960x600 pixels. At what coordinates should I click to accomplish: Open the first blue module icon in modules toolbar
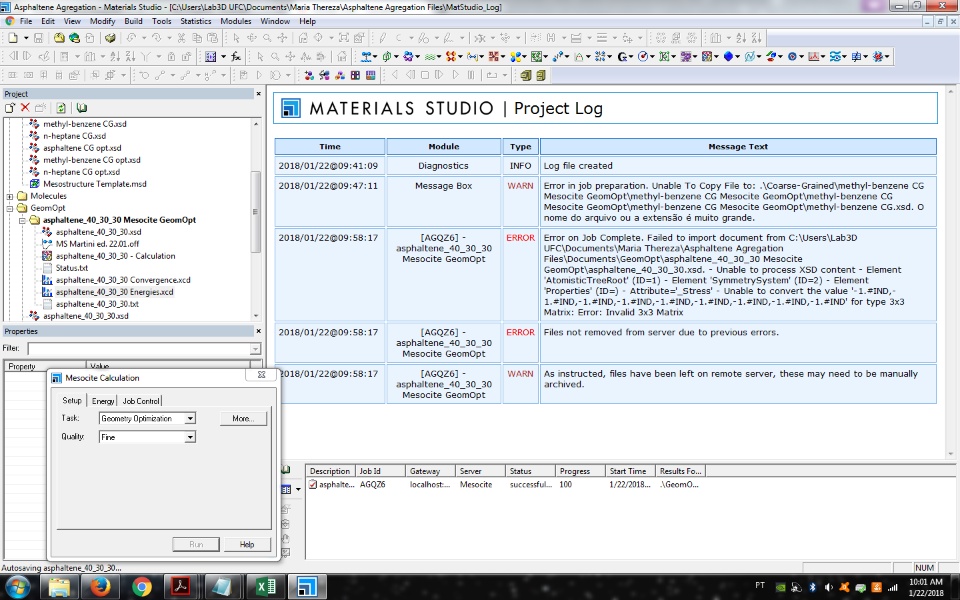pos(366,56)
